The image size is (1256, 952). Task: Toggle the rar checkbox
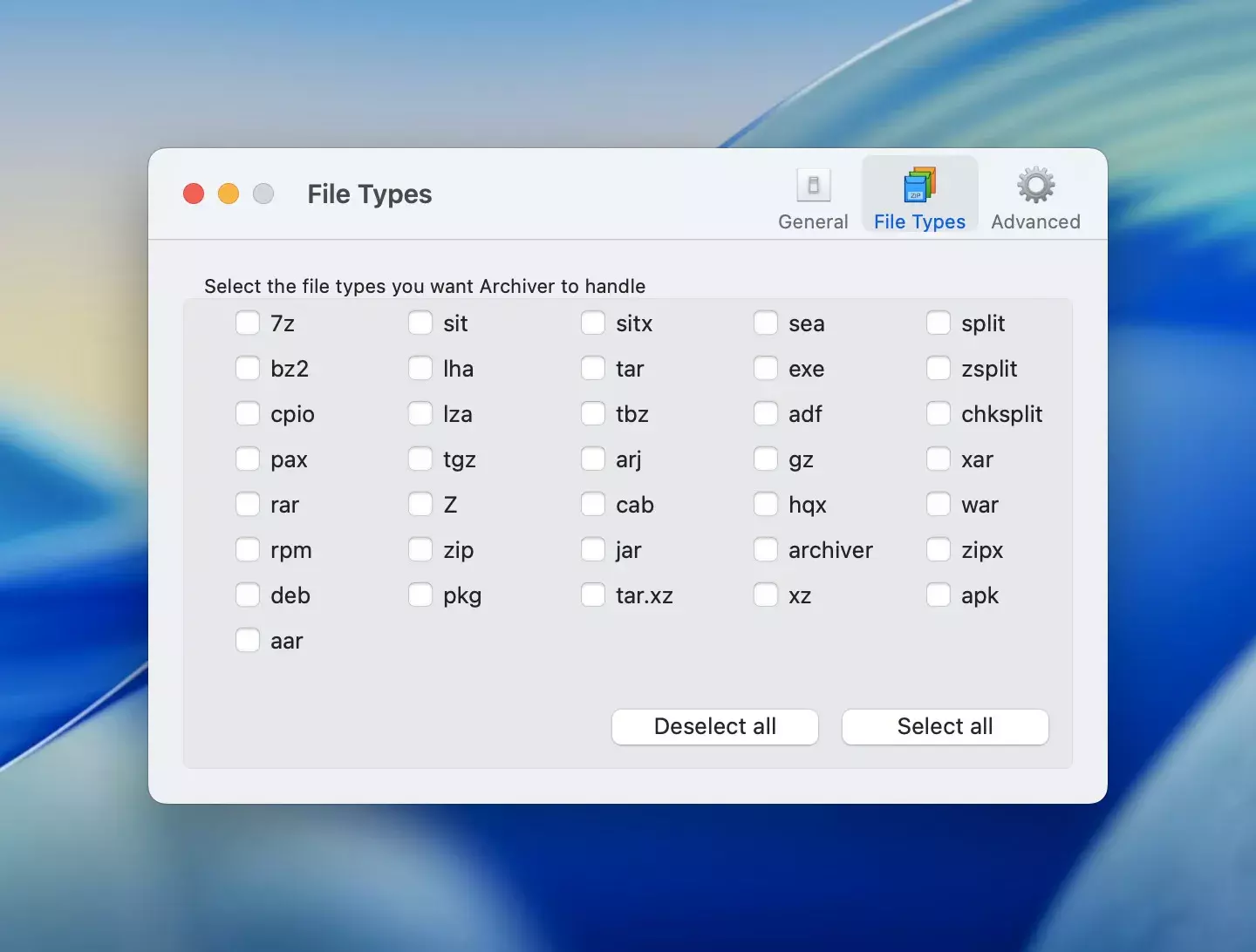point(248,505)
